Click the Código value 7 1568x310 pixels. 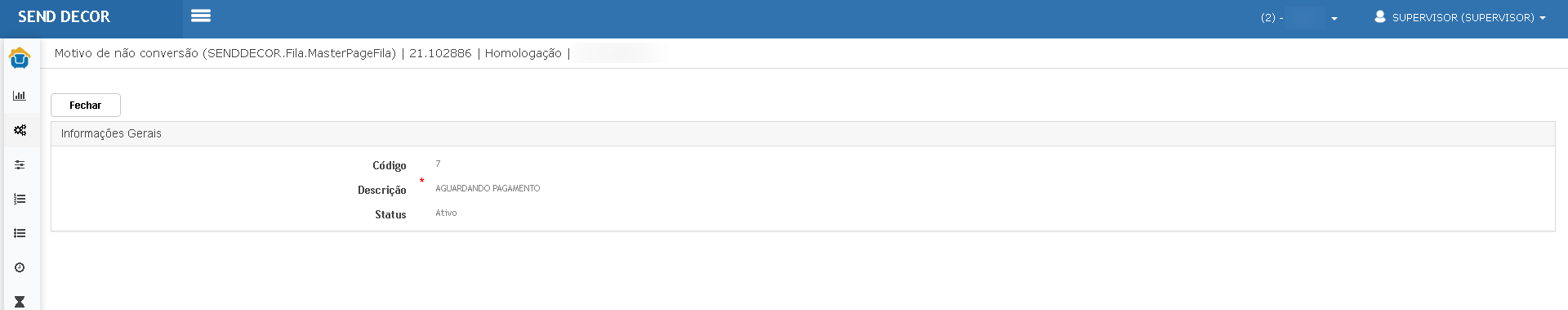(438, 164)
